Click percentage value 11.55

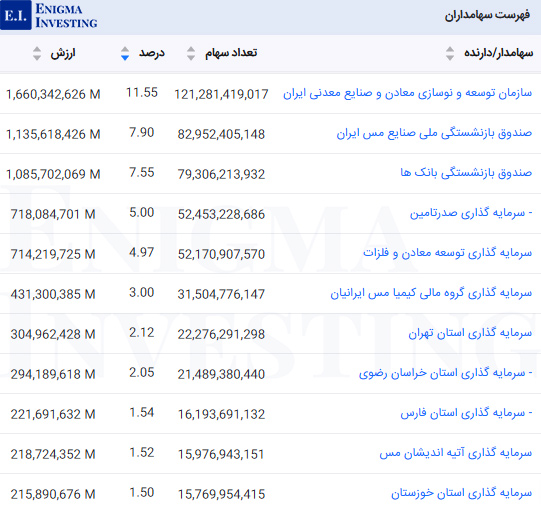(x=142, y=92)
